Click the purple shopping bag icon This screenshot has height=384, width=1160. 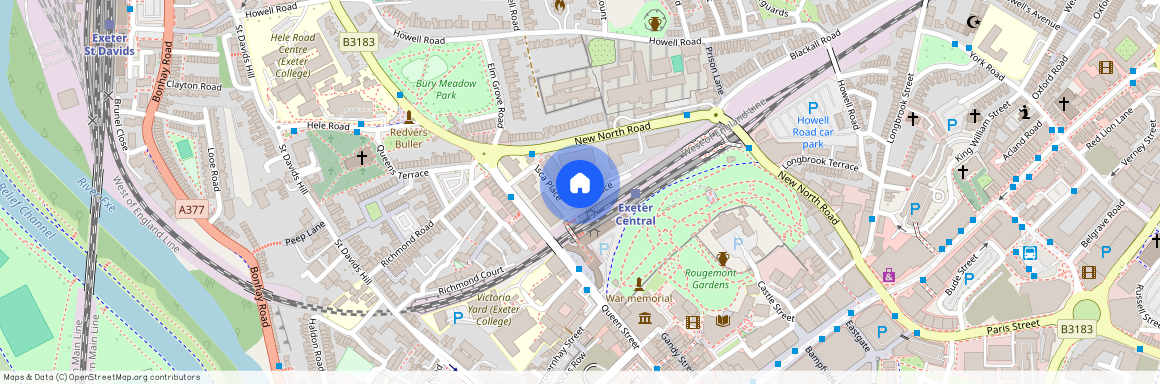[x=888, y=276]
